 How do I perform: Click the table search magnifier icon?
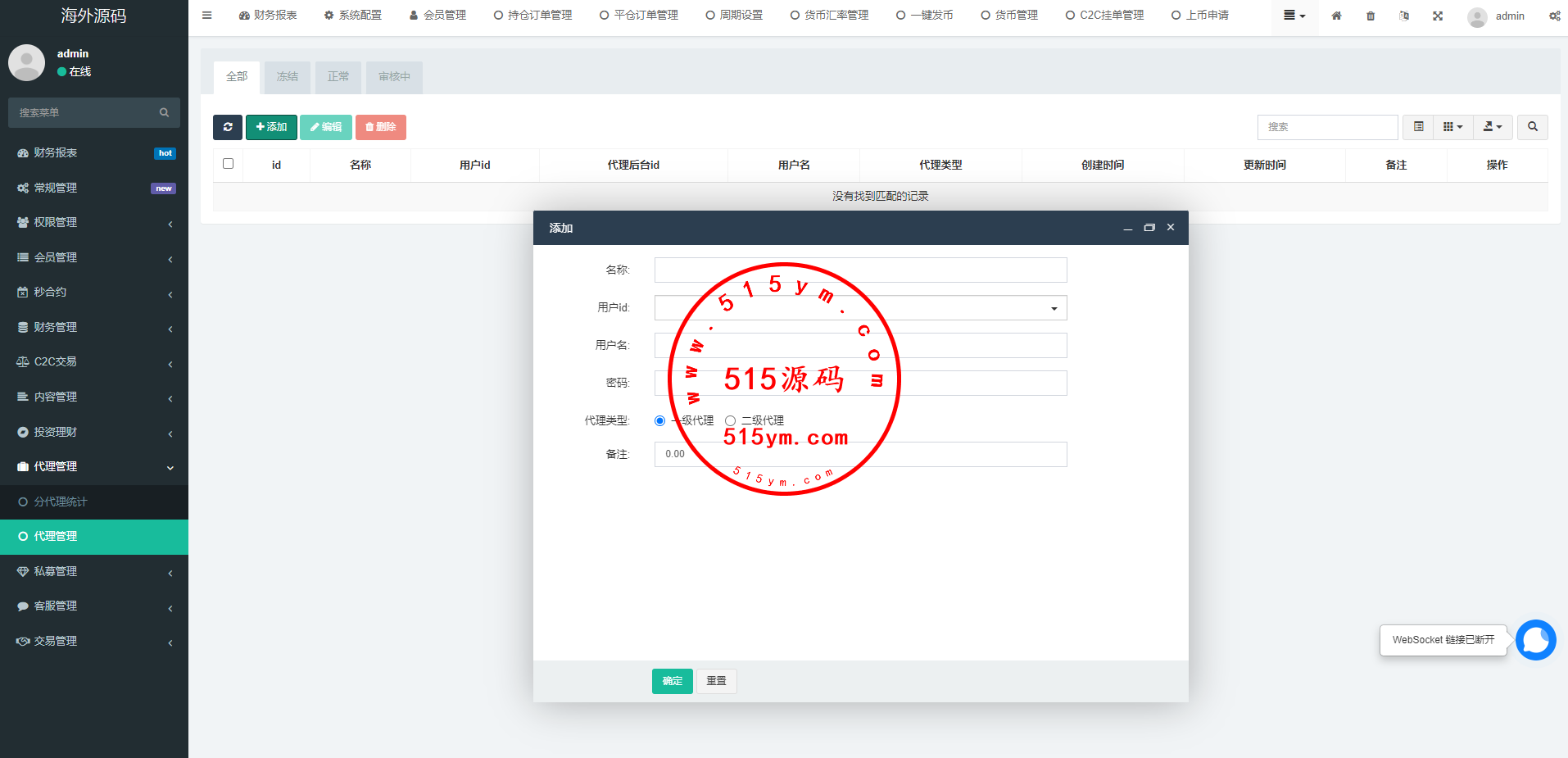[x=1532, y=127]
